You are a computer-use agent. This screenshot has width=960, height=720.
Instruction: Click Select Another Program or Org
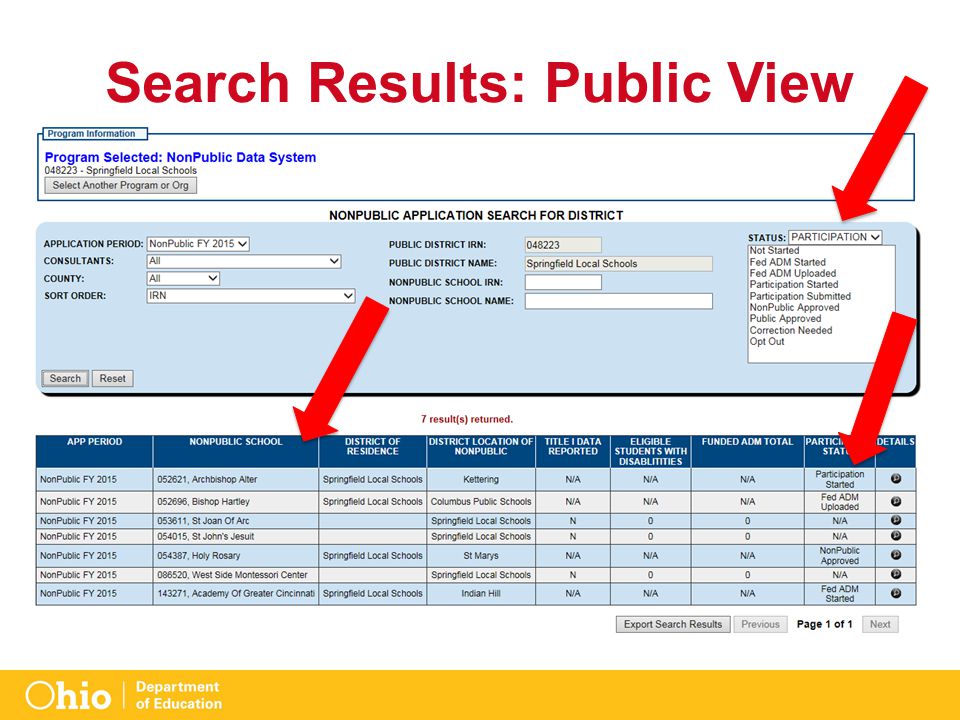click(121, 186)
